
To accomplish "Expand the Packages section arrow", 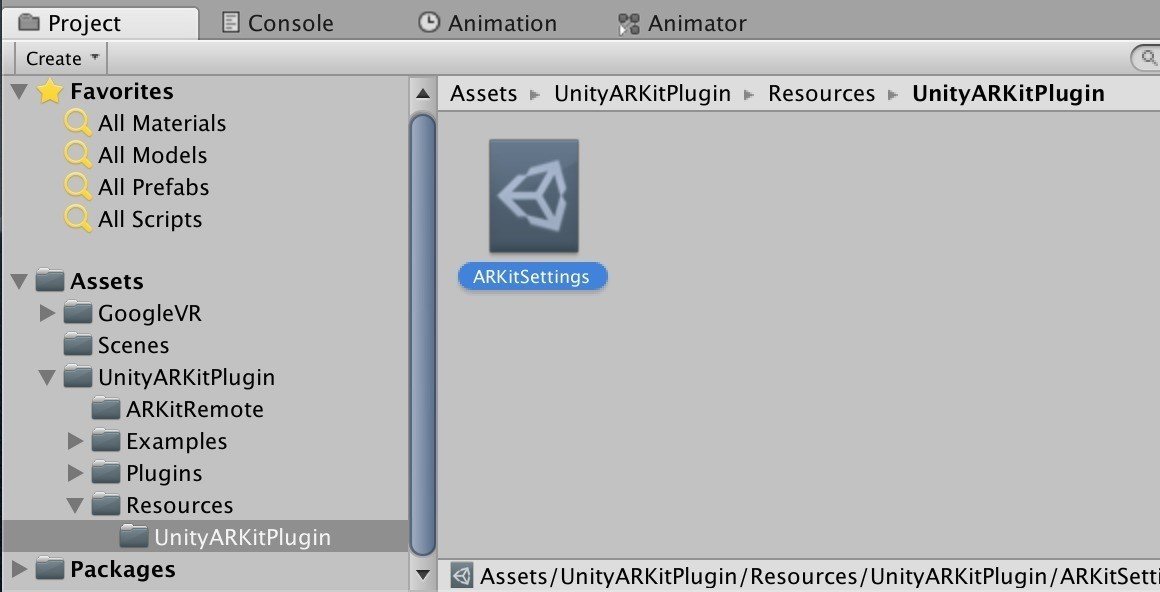I will pos(19,569).
